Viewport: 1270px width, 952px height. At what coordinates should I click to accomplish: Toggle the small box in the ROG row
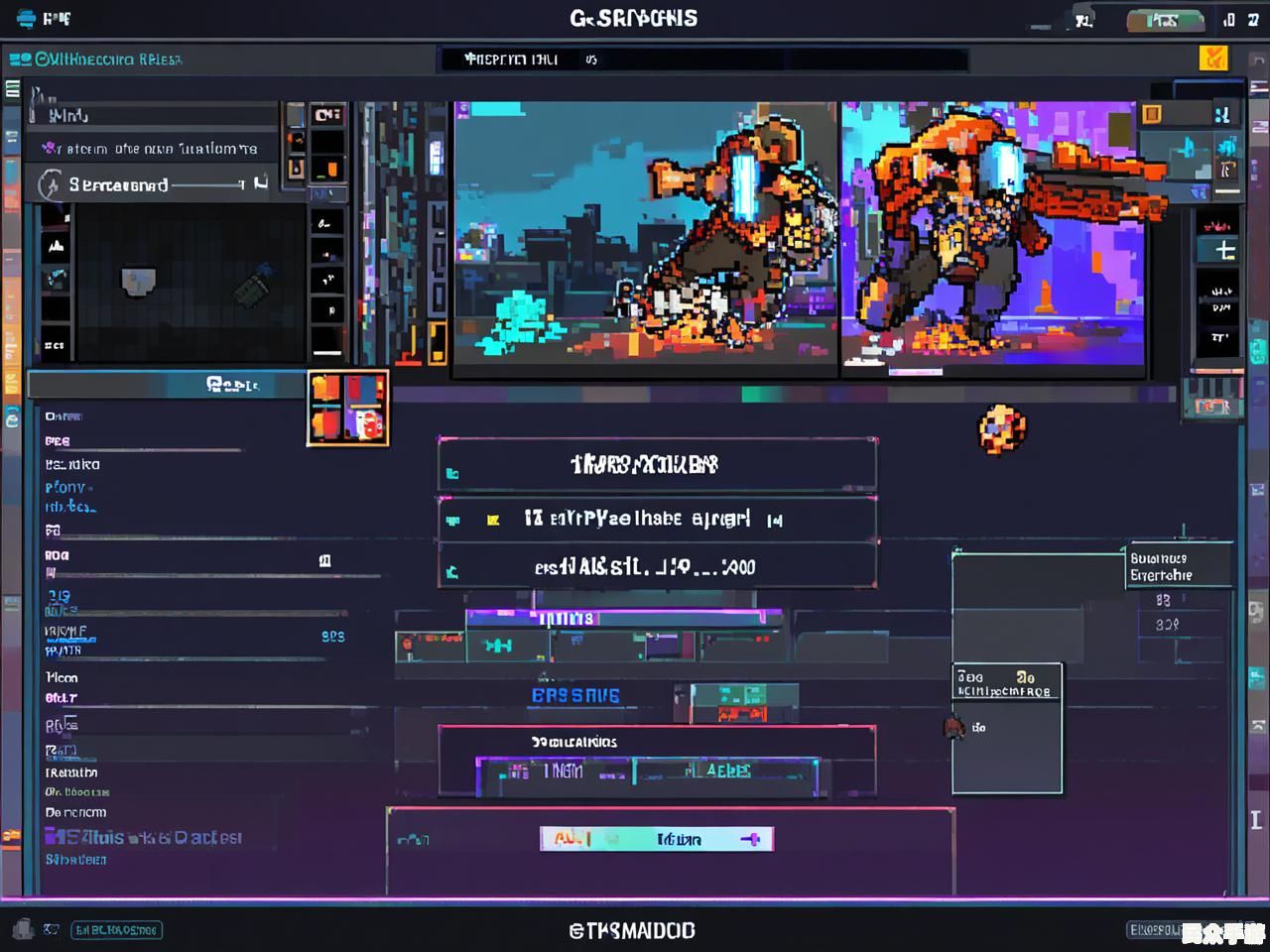click(324, 561)
